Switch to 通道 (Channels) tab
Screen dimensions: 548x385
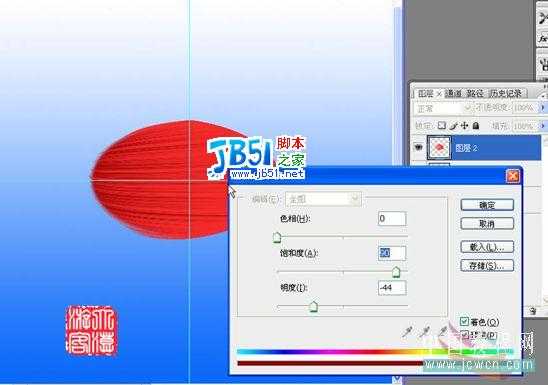point(454,93)
